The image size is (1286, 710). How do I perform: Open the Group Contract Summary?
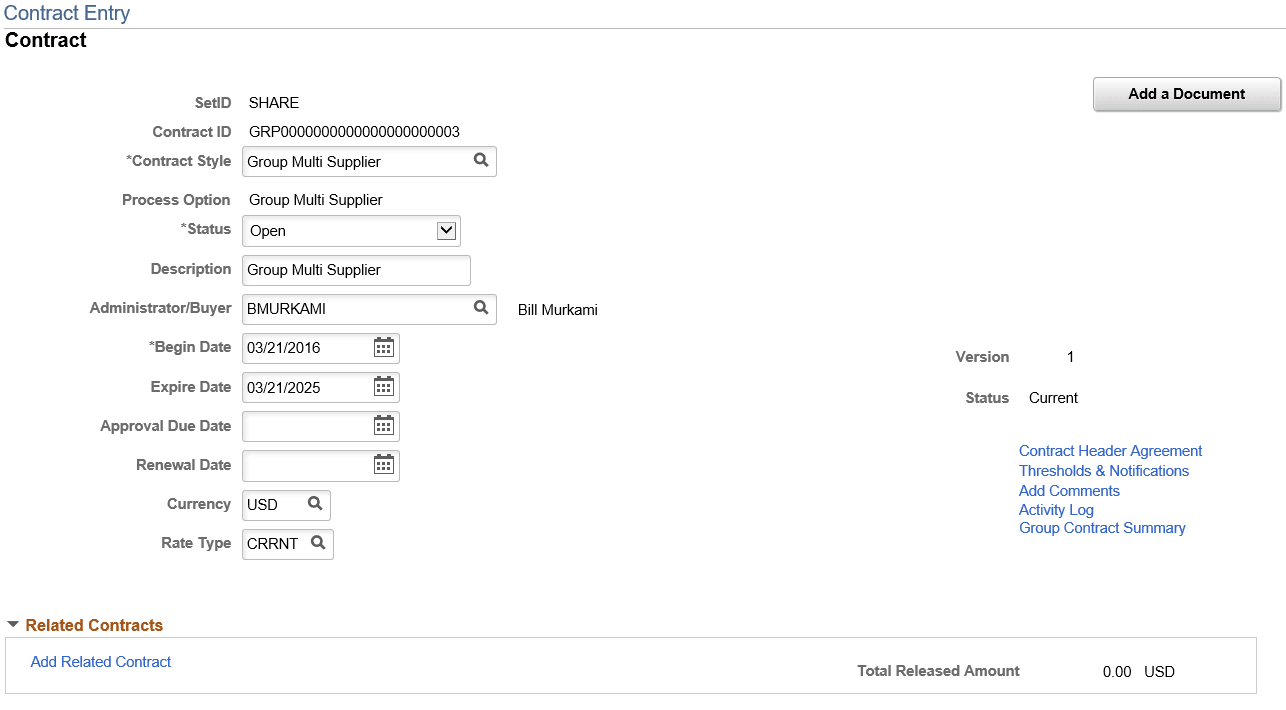1102,528
